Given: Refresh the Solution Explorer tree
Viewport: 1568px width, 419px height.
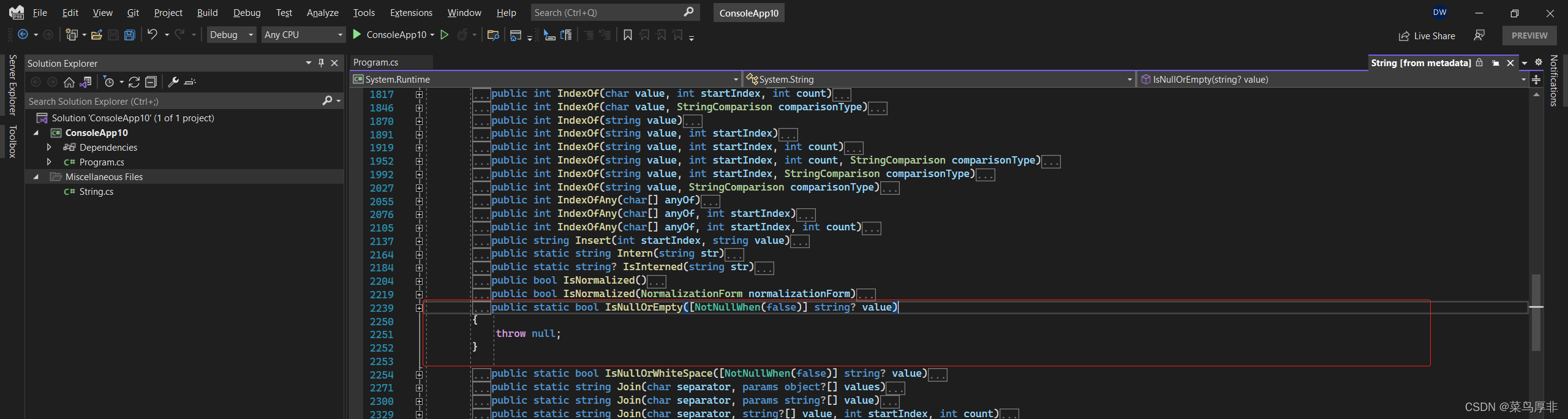Looking at the screenshot, I should click(134, 82).
